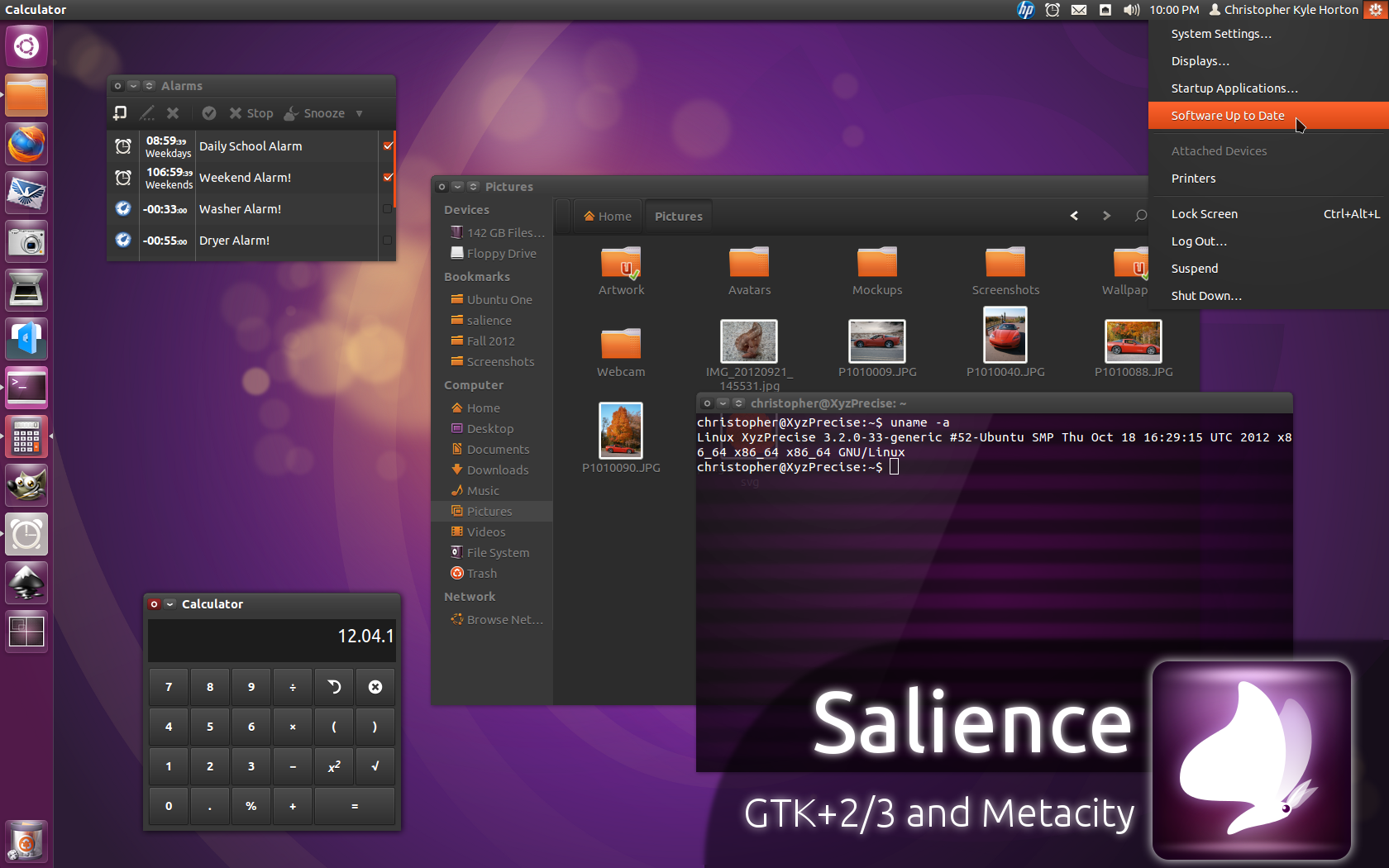The image size is (1389, 868).
Task: Choose Software Up to Date menu item
Action: [1268, 116]
